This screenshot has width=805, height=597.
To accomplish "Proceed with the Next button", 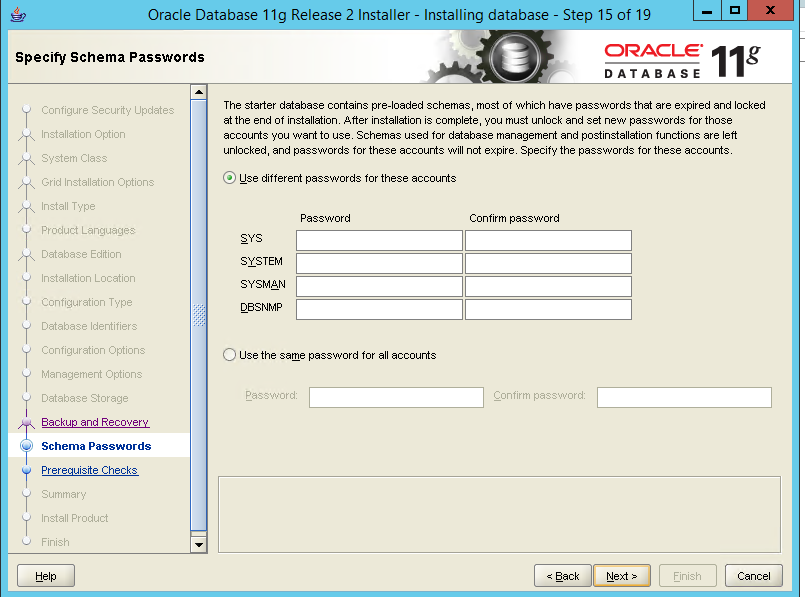I will click(x=622, y=576).
